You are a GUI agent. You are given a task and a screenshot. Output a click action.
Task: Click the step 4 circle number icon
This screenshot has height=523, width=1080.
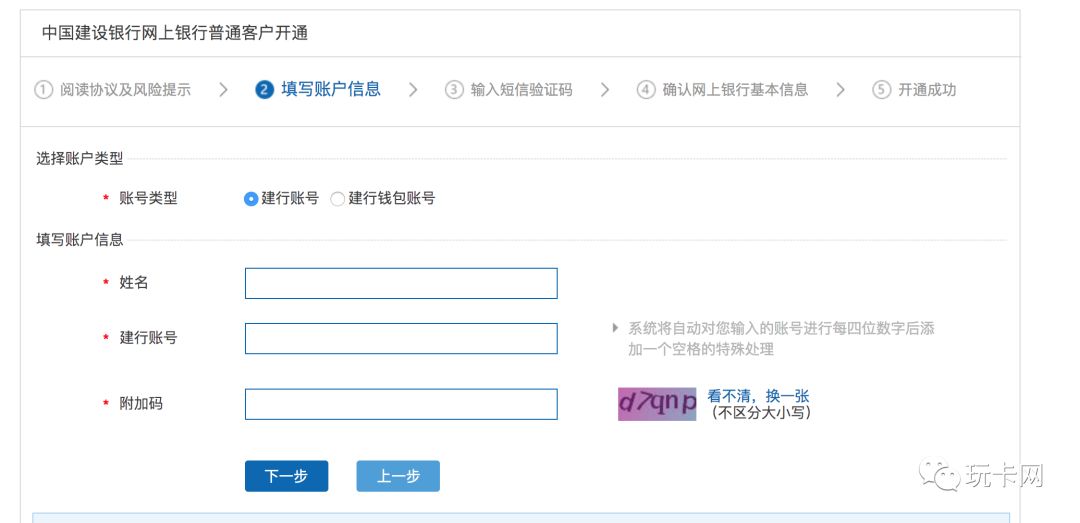pos(645,90)
